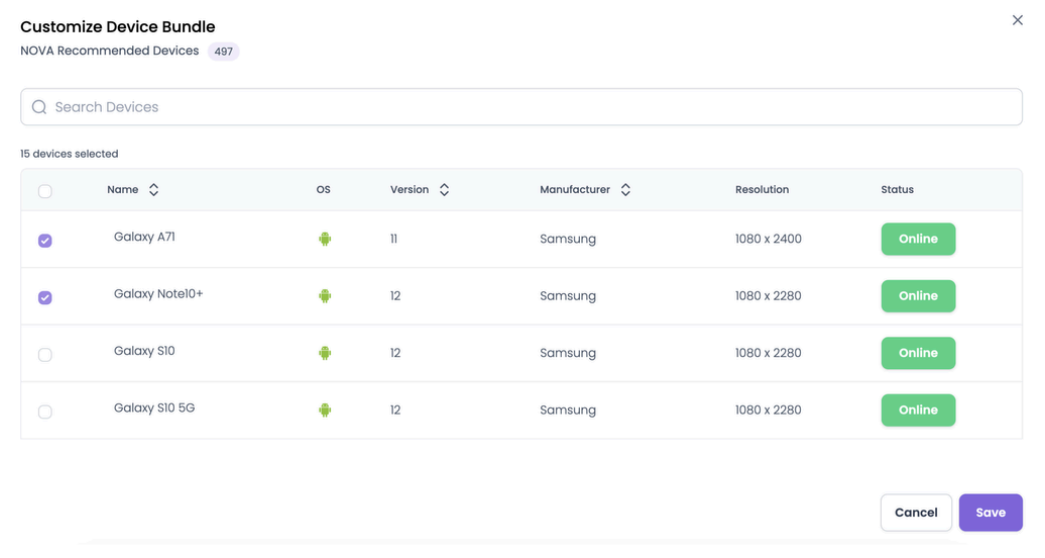This screenshot has height=558, width=1045.
Task: Click the Online status of Galaxy S10 5G
Action: 918,410
